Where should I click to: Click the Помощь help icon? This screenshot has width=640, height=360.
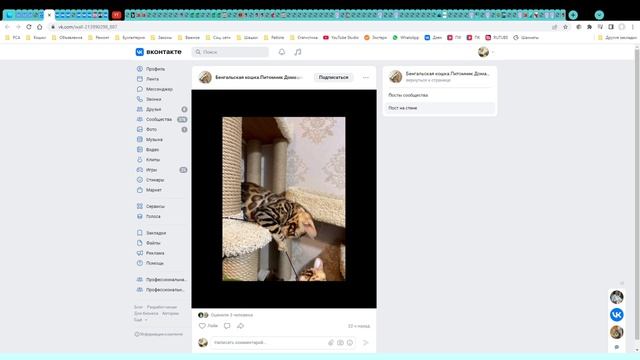tap(140, 263)
